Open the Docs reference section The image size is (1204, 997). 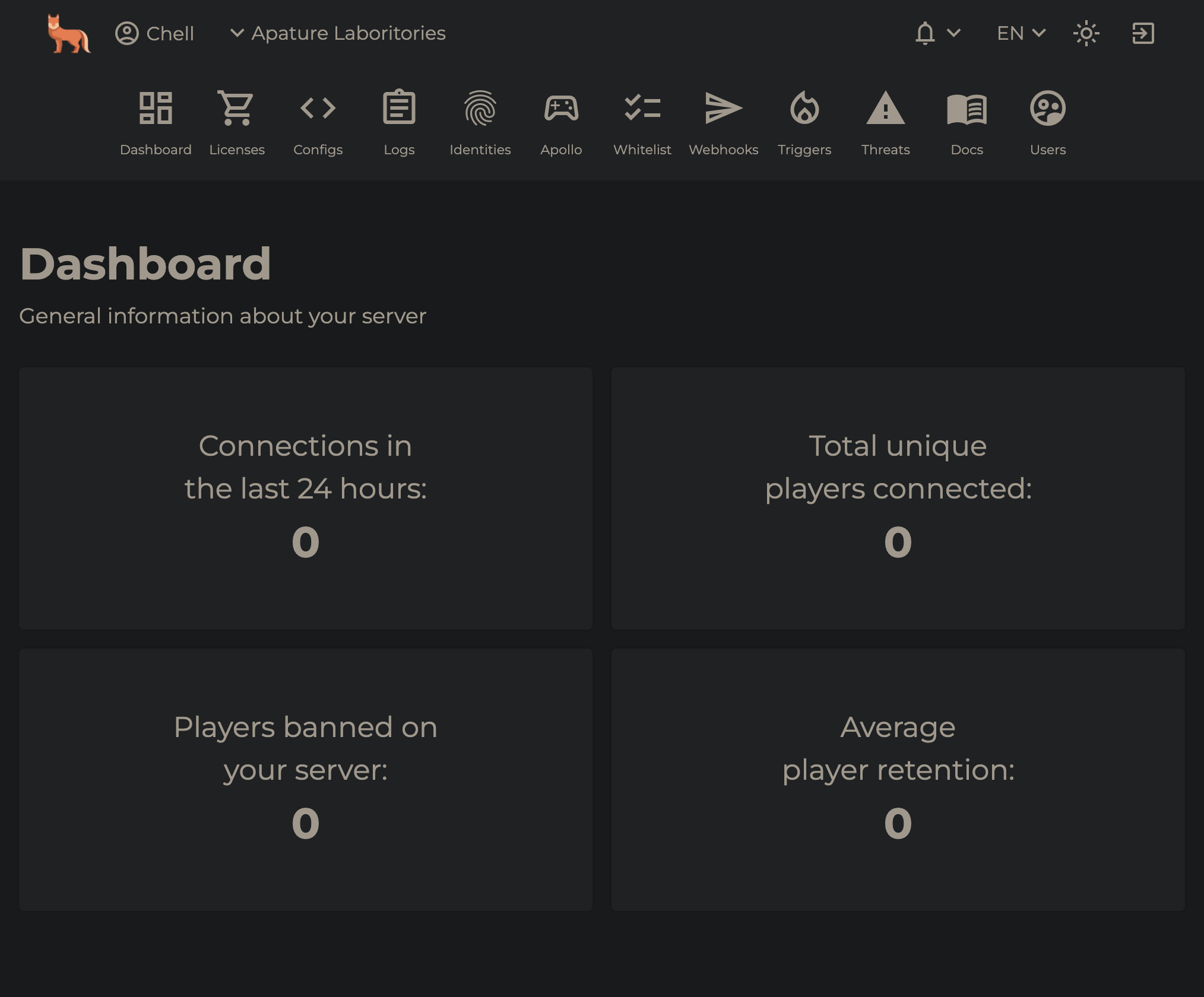tap(966, 120)
